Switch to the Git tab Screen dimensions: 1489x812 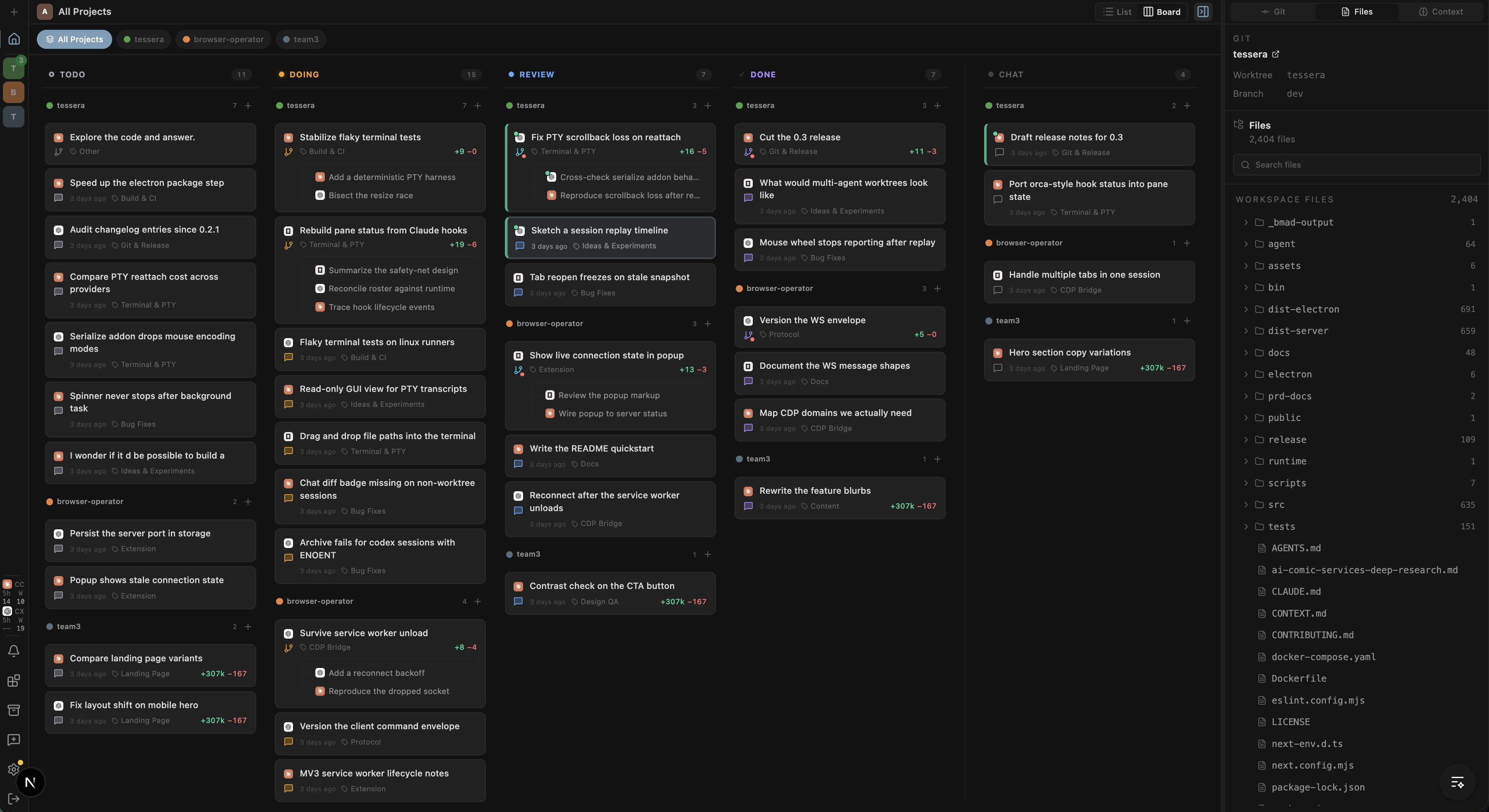(1273, 12)
